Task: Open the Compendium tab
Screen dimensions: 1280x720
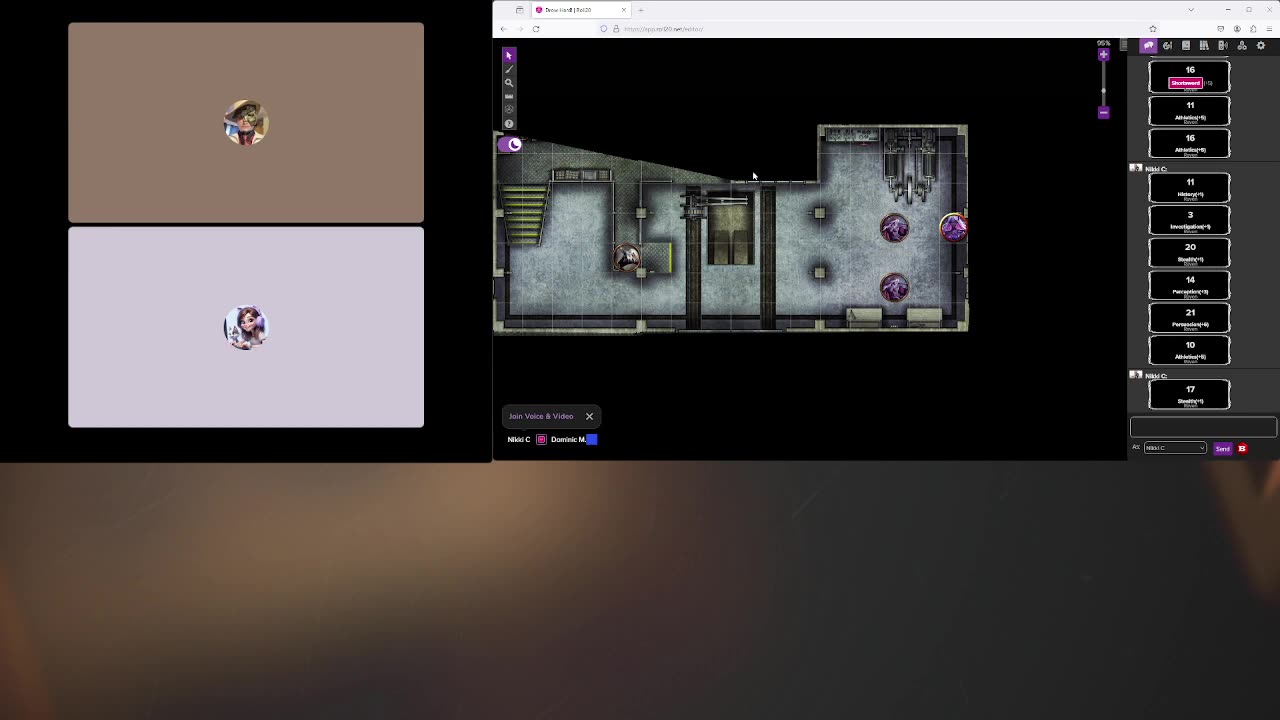Action: coord(1204,45)
